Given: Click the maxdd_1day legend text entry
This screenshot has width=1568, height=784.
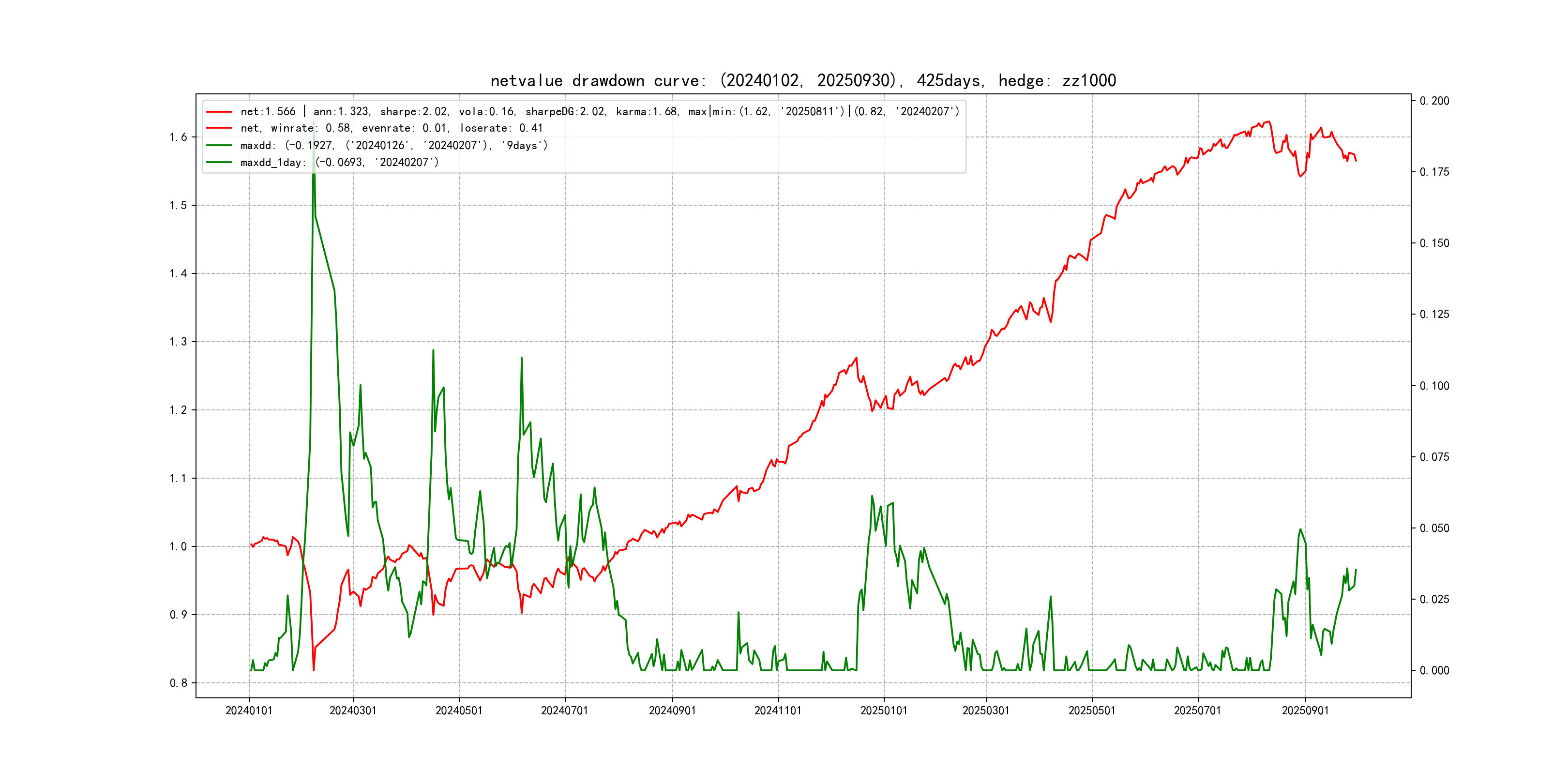Looking at the screenshot, I should coord(339,163).
